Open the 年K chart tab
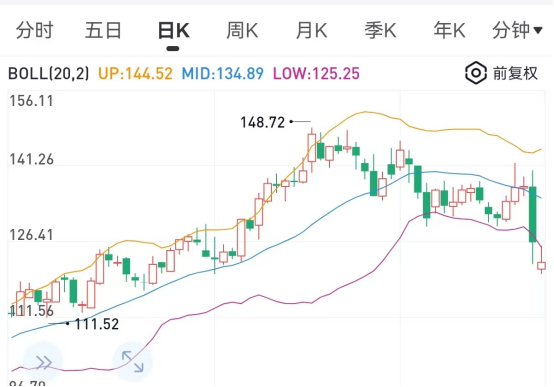This screenshot has height=387, width=554. [449, 30]
